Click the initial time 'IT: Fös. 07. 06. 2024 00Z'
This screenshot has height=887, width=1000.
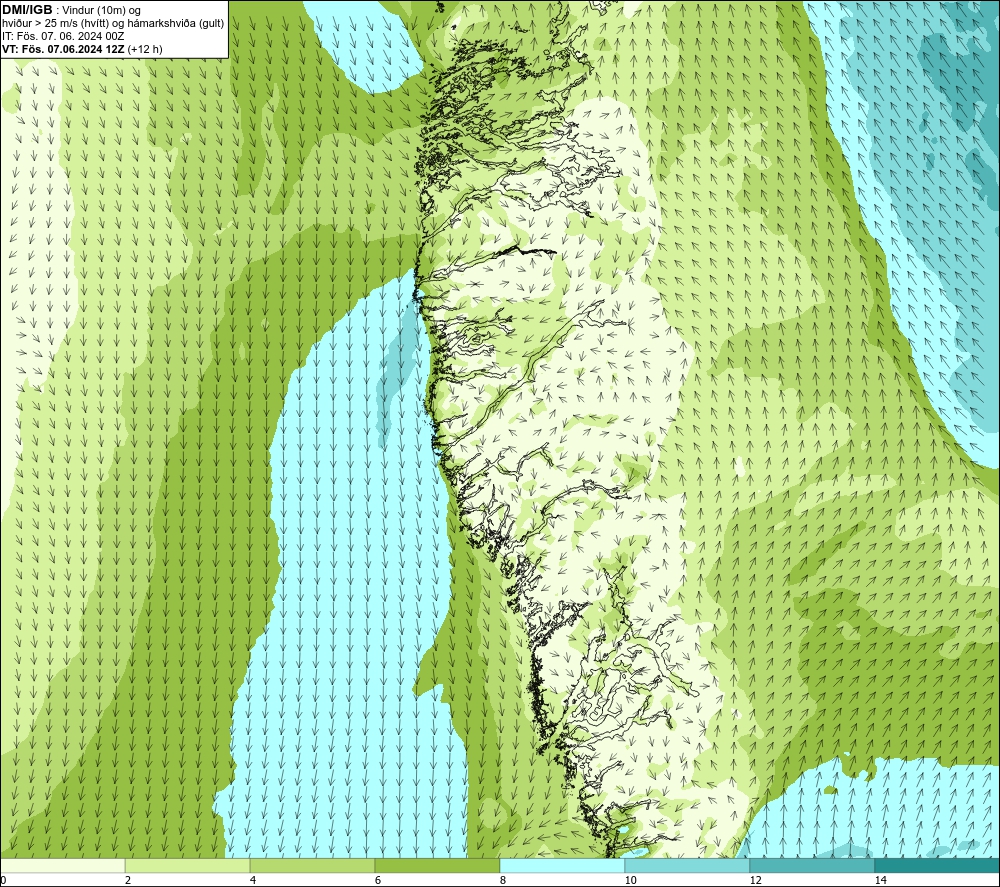(62, 36)
